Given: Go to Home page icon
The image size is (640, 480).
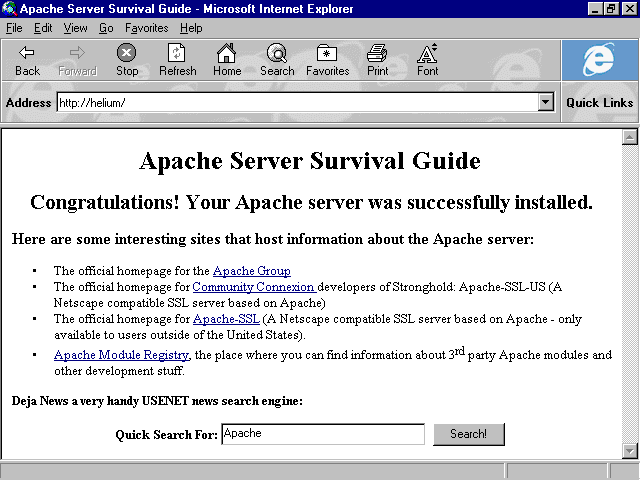Looking at the screenshot, I should pyautogui.click(x=227, y=53).
